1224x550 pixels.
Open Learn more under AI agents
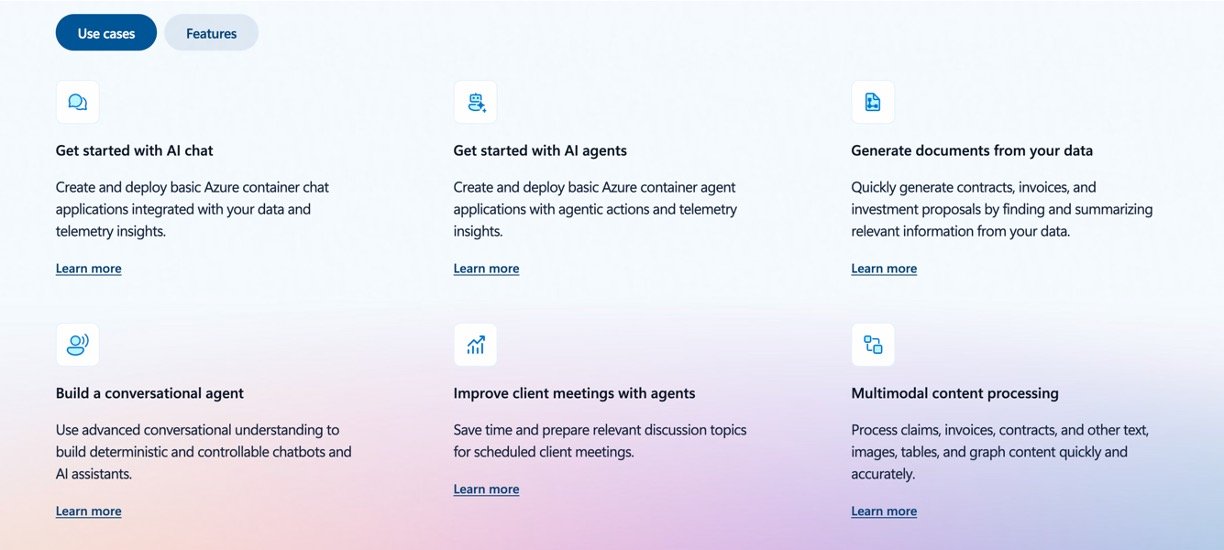tap(486, 268)
